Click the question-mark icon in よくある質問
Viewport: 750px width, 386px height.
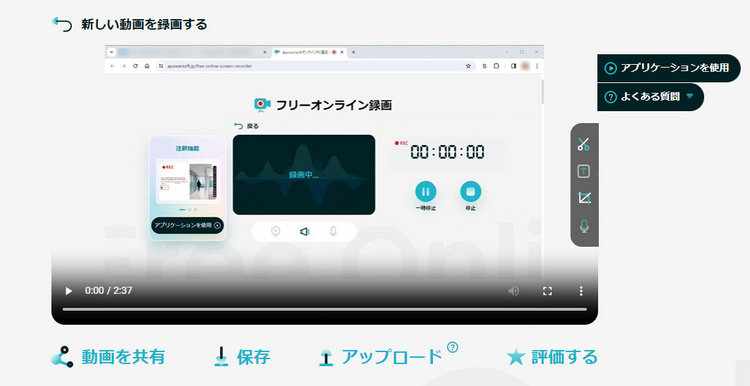pos(610,98)
